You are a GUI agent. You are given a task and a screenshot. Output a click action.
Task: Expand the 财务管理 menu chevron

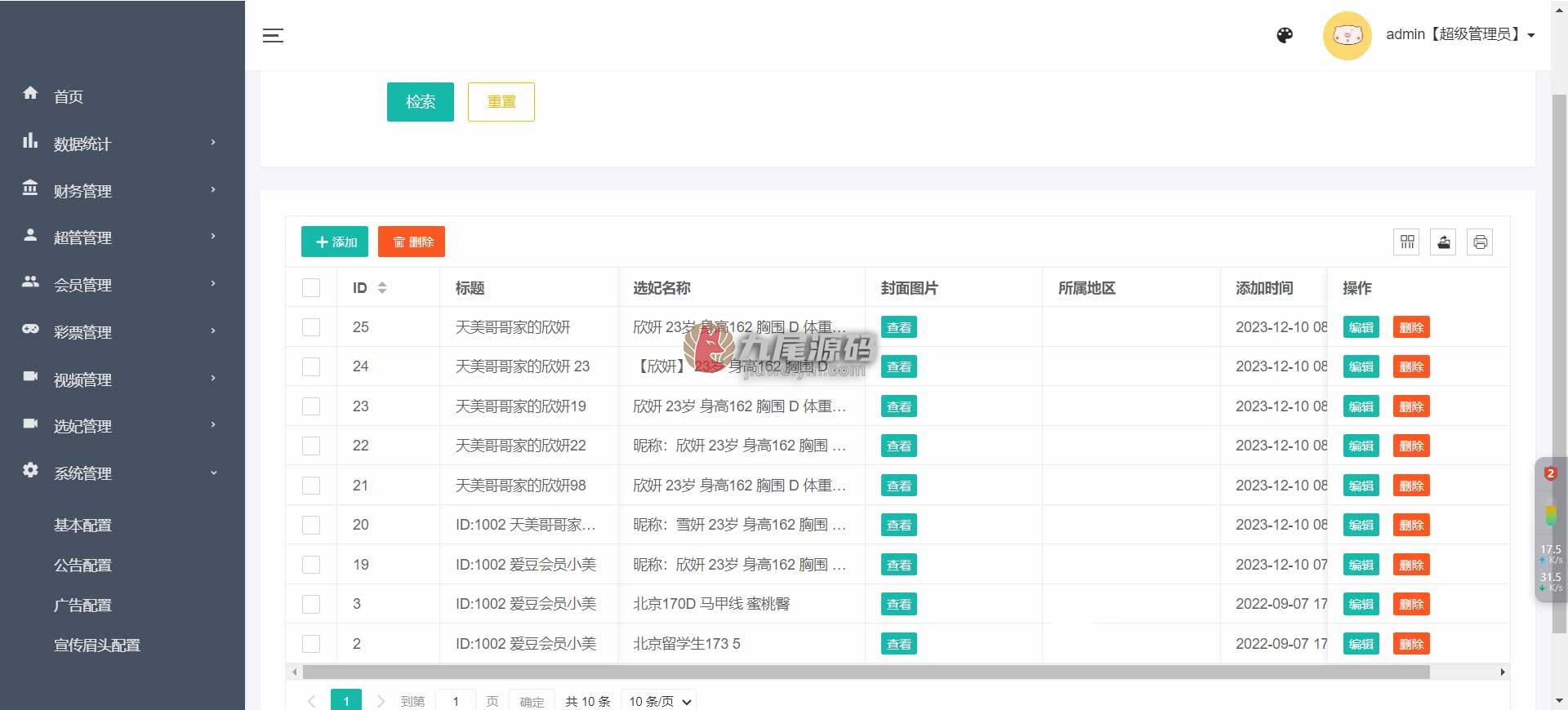(x=213, y=190)
